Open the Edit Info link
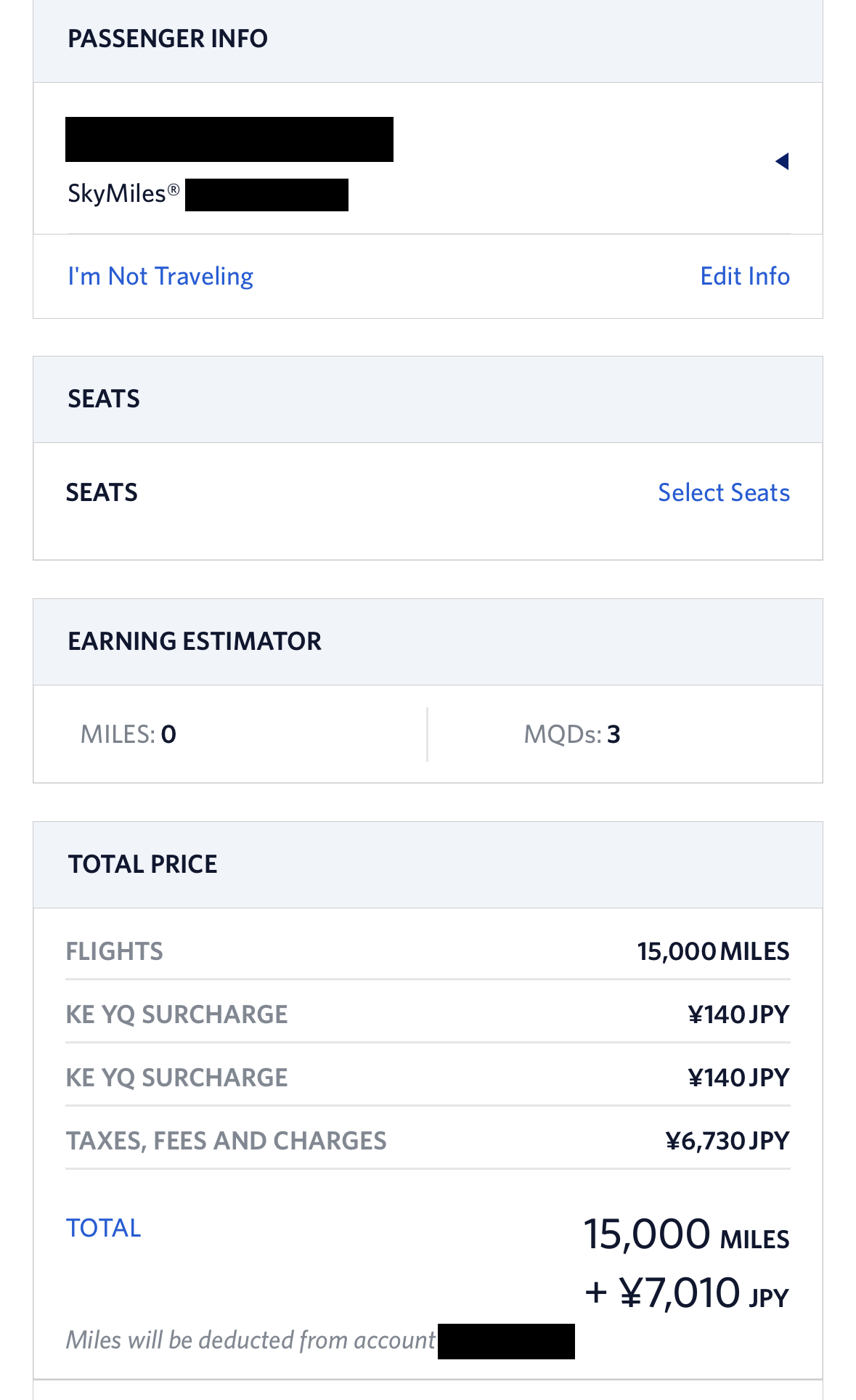856x1400 pixels. (x=745, y=277)
